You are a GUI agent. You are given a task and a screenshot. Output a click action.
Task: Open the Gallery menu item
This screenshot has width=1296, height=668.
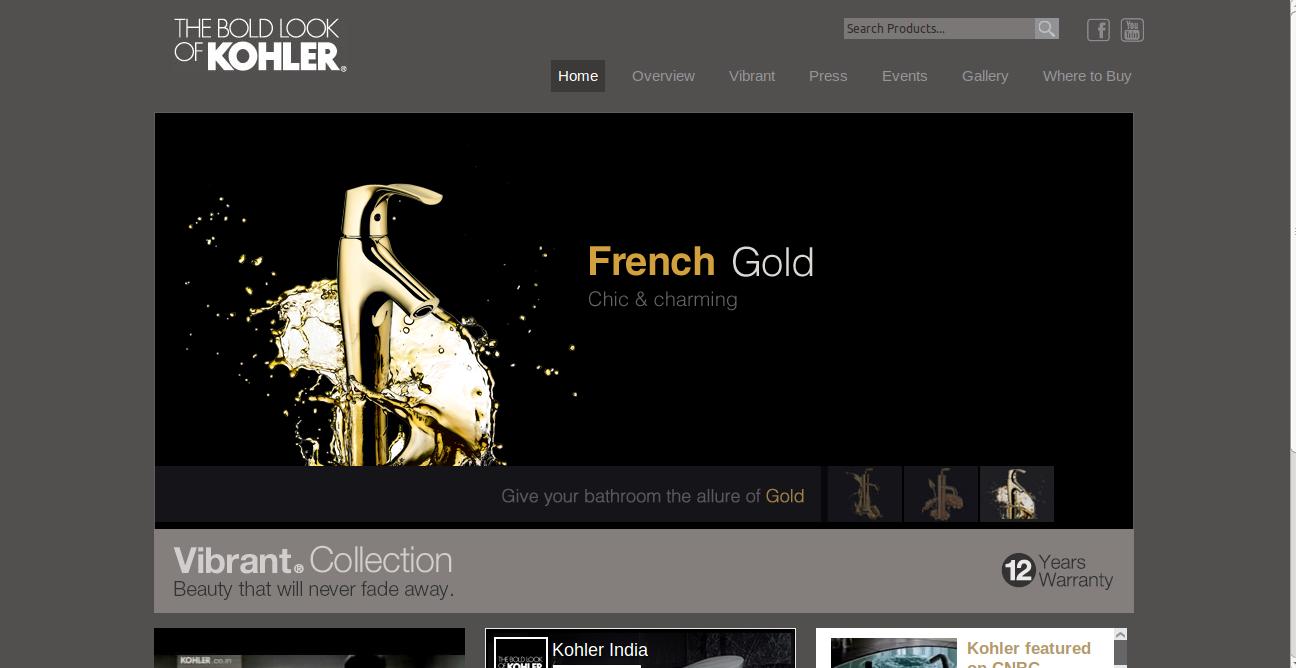[x=985, y=76]
